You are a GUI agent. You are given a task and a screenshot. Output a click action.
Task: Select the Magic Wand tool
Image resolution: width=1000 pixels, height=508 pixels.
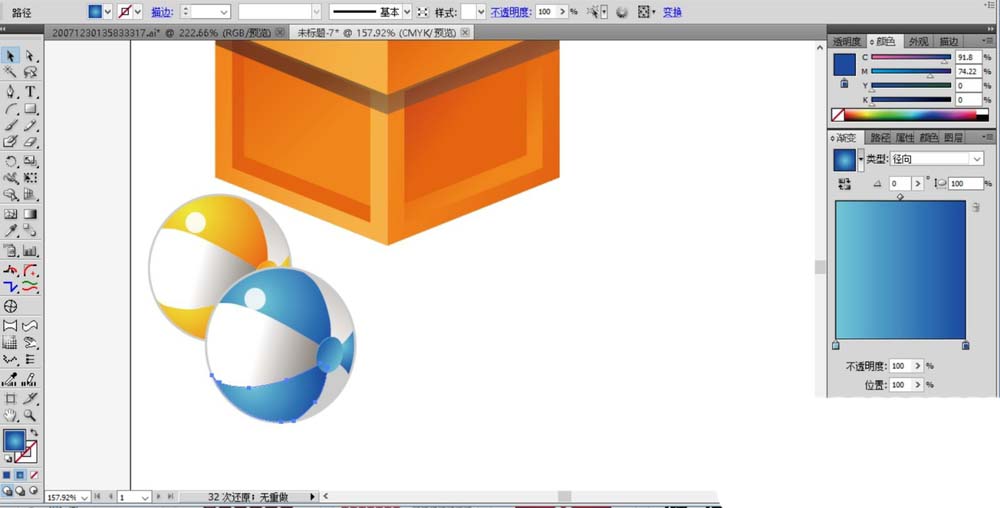coord(10,73)
